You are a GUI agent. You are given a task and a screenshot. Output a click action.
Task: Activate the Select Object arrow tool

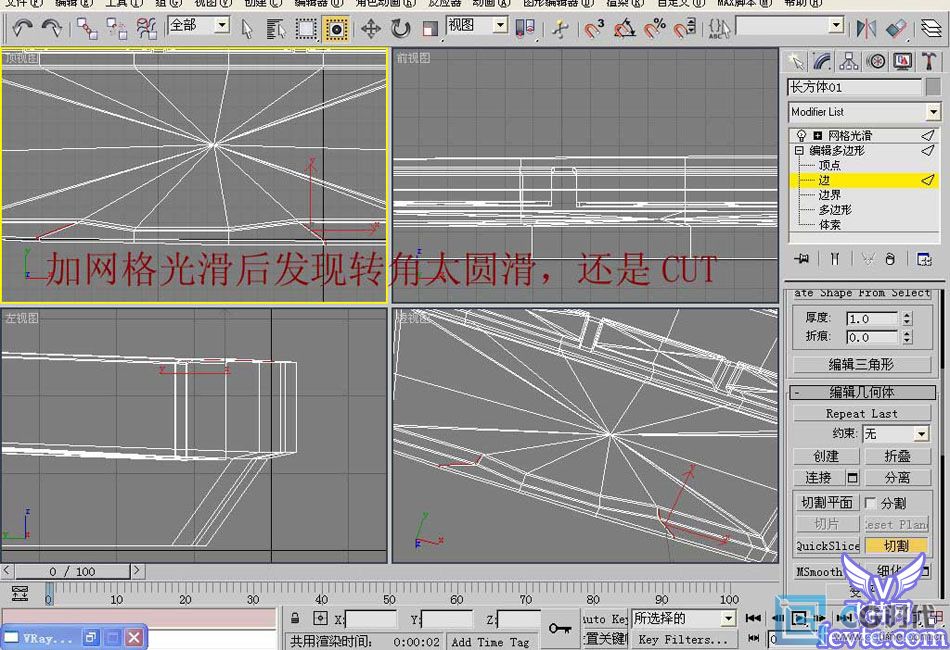tap(247, 28)
